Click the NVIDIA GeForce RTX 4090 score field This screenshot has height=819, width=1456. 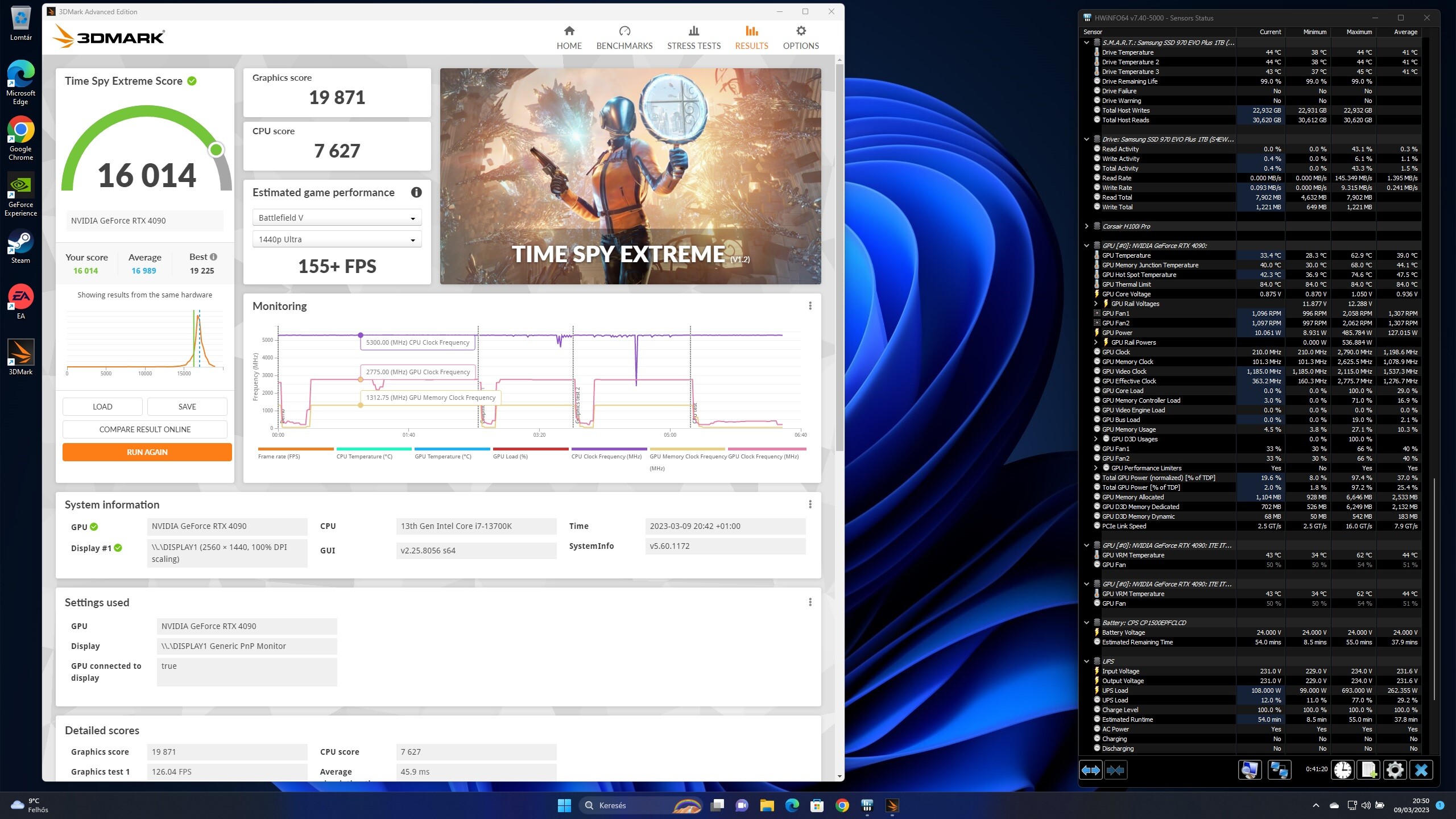145,221
